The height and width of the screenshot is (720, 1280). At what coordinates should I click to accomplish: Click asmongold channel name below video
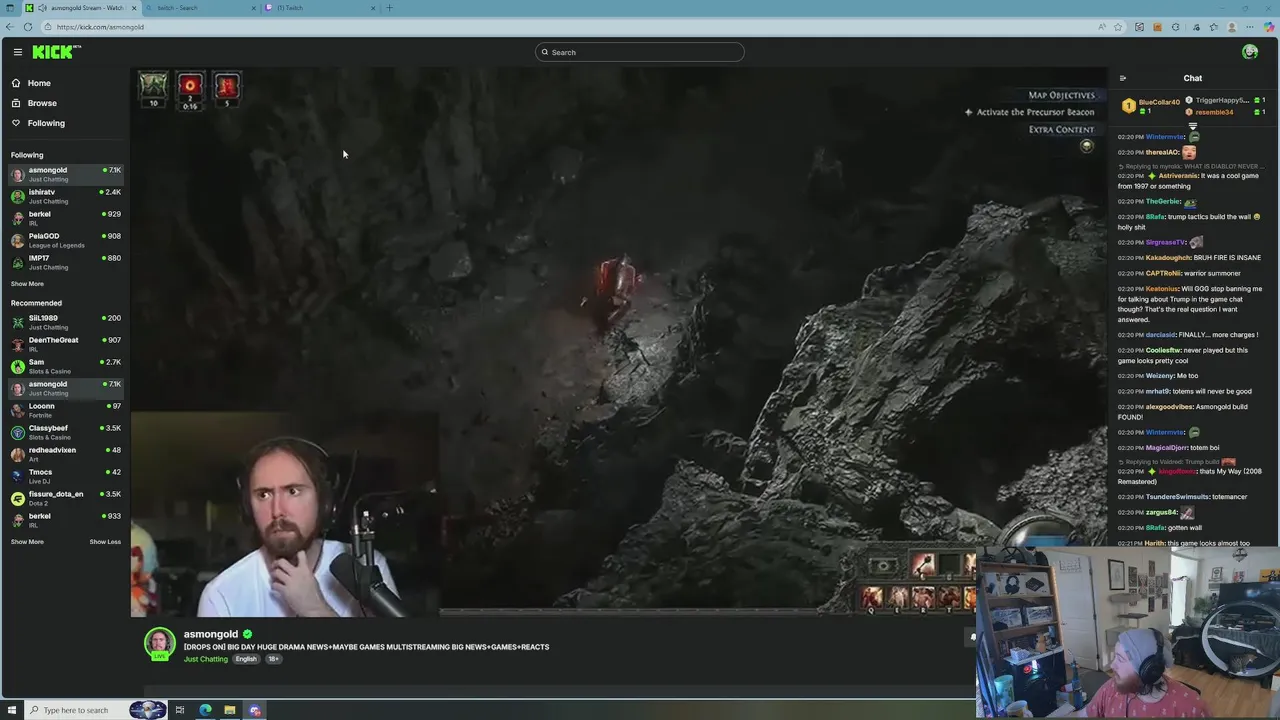tap(211, 634)
